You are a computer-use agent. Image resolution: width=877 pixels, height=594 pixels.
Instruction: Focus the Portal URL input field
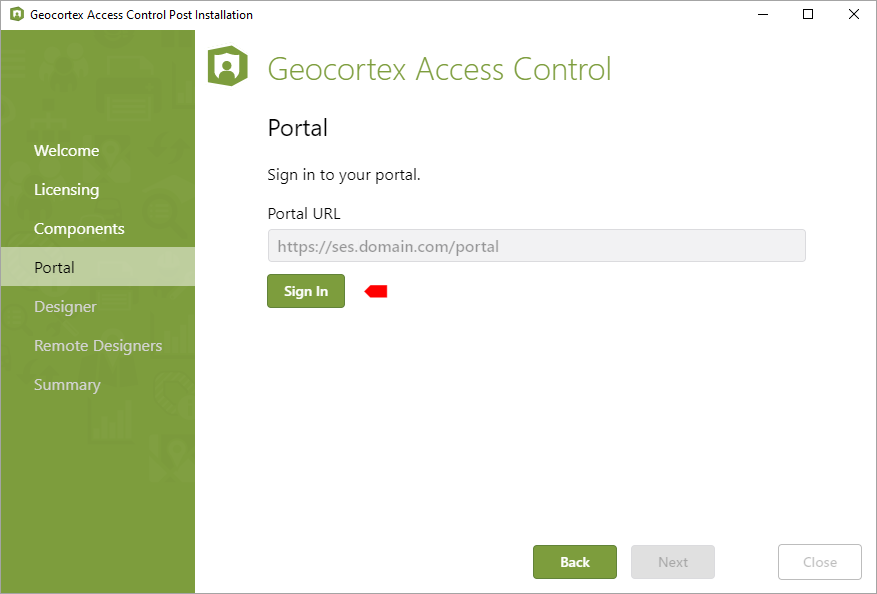536,246
